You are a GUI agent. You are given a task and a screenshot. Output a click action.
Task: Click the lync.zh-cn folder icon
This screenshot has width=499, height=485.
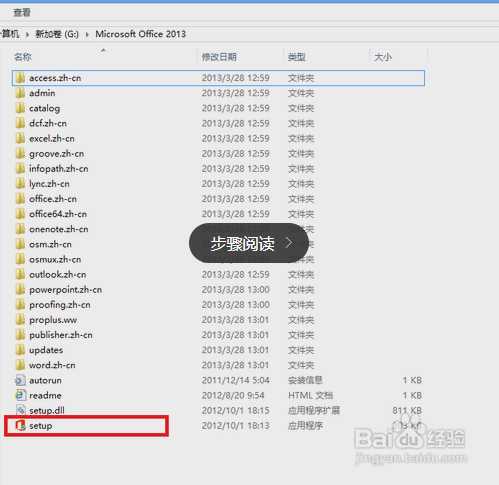[20, 184]
